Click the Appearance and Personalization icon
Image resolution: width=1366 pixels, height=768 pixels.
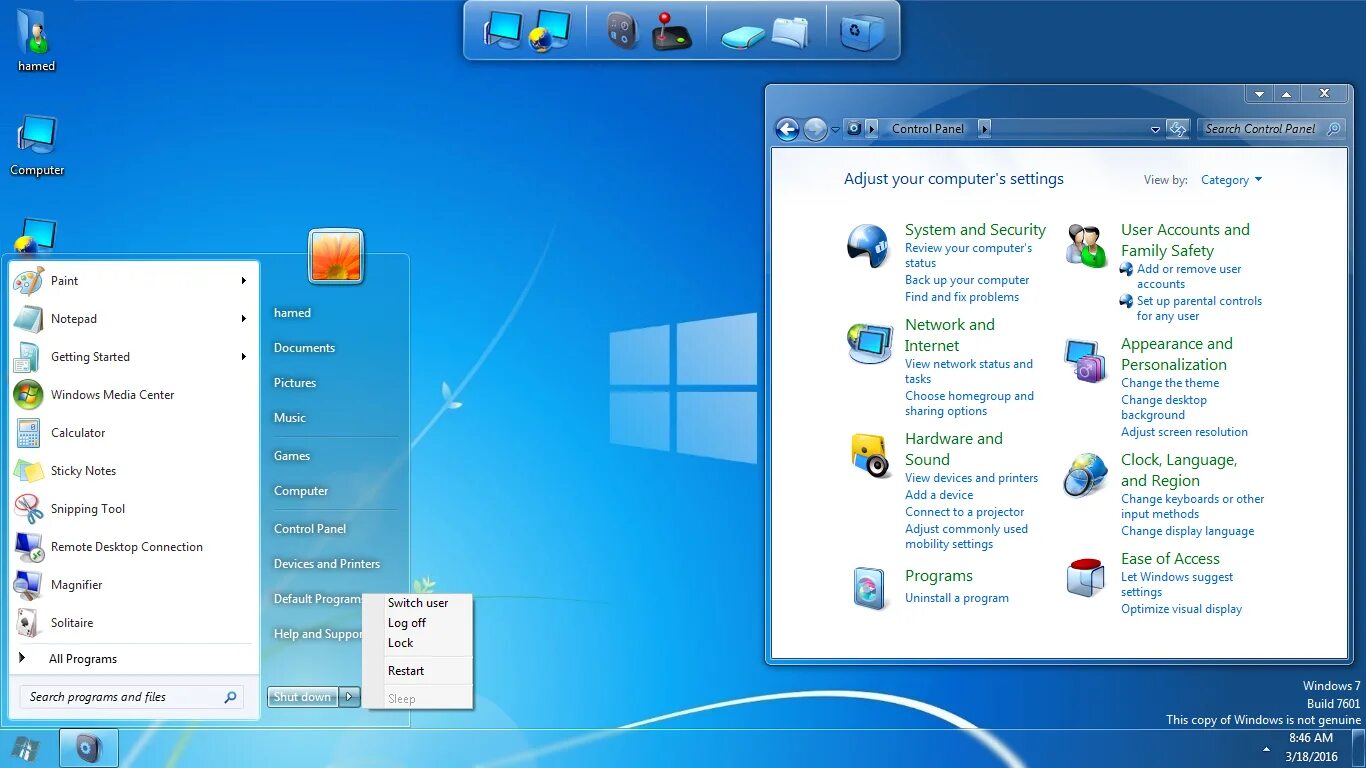click(x=1085, y=361)
